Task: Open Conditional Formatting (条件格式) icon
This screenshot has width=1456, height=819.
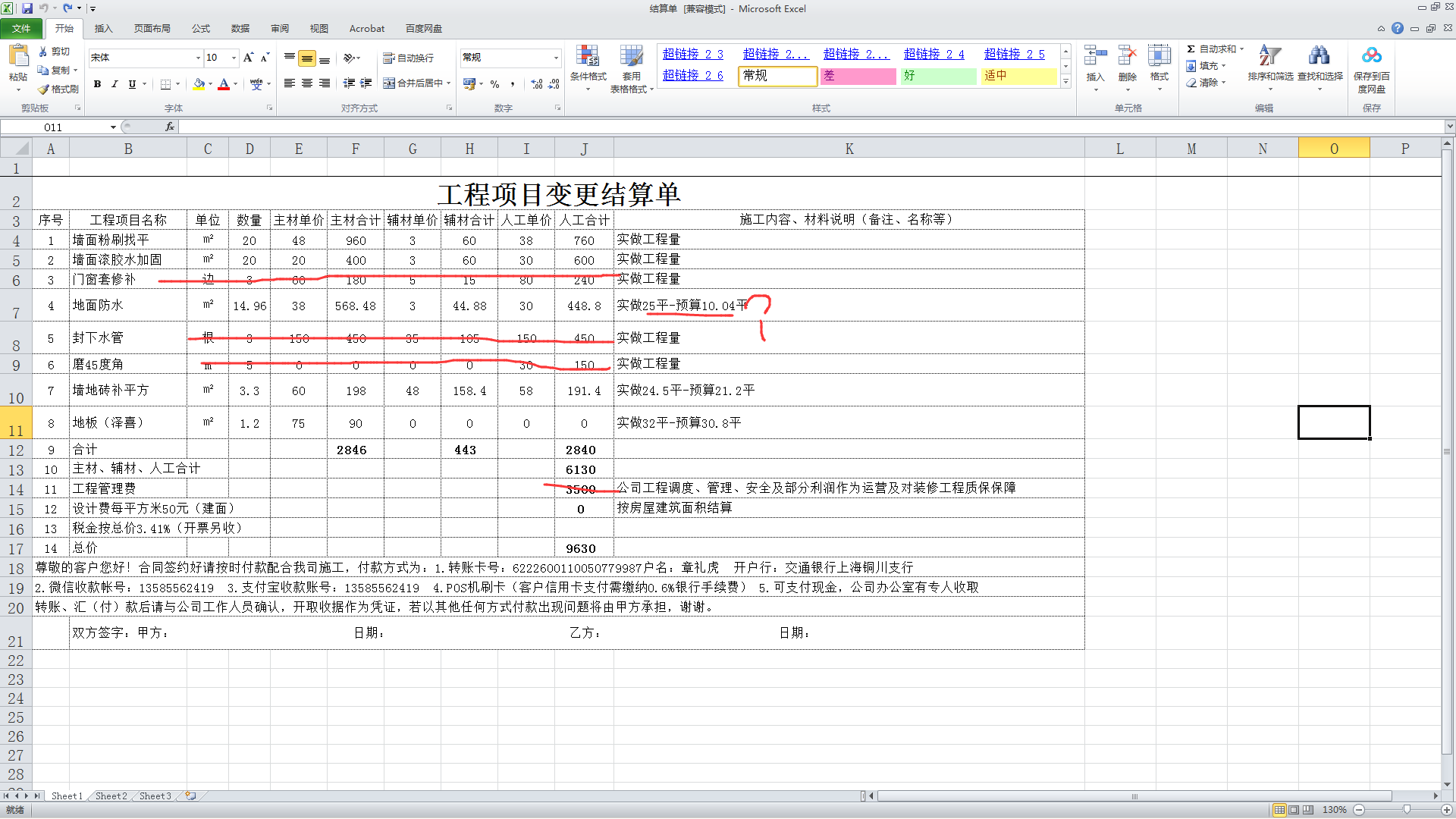Action: [x=588, y=56]
